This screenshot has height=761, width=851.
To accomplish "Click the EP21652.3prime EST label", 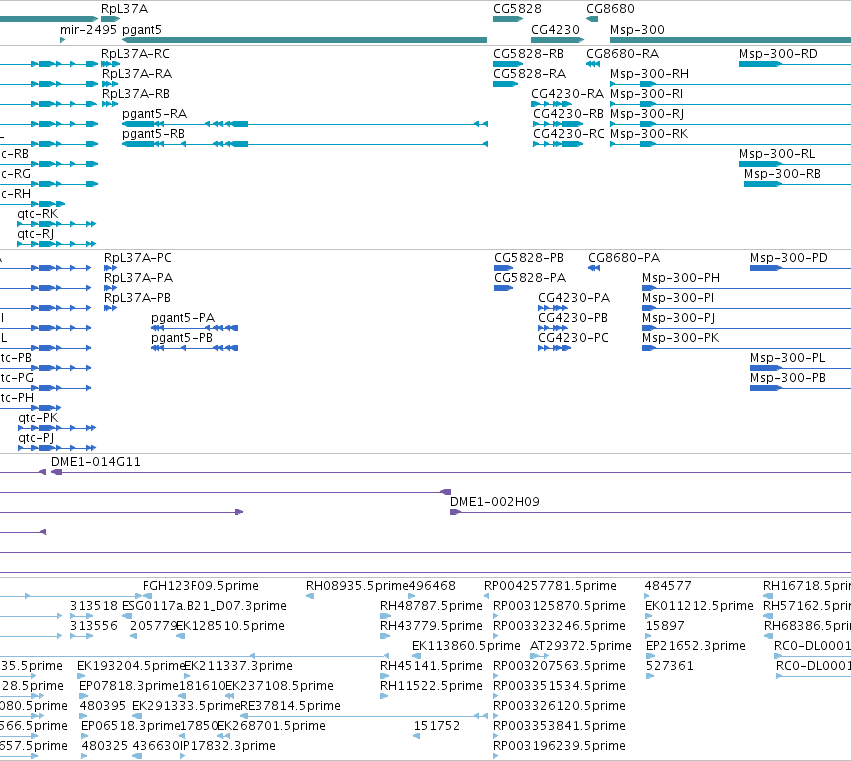I will click(x=696, y=646).
